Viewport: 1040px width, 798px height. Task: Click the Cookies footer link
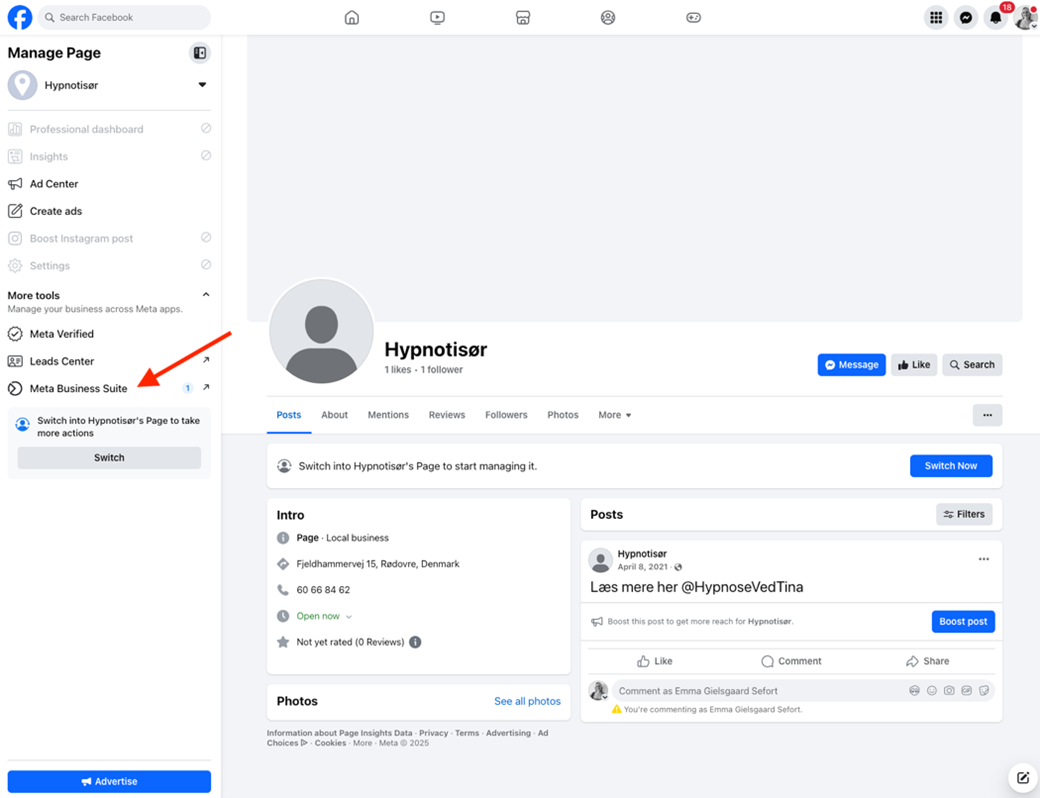click(x=330, y=743)
